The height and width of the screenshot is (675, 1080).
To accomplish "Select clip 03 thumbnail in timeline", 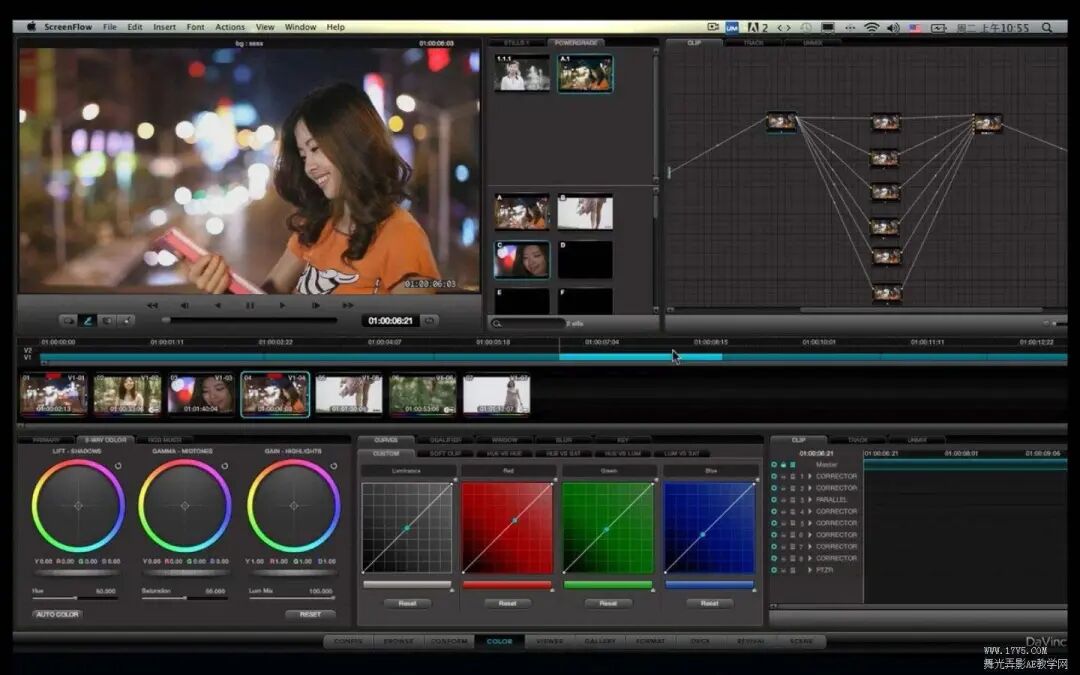I will coord(201,395).
